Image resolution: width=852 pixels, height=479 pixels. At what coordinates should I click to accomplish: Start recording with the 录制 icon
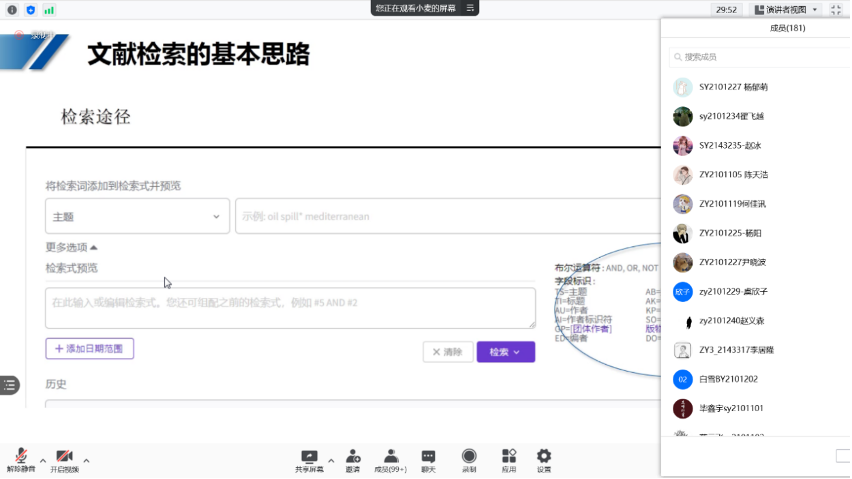pyautogui.click(x=469, y=457)
